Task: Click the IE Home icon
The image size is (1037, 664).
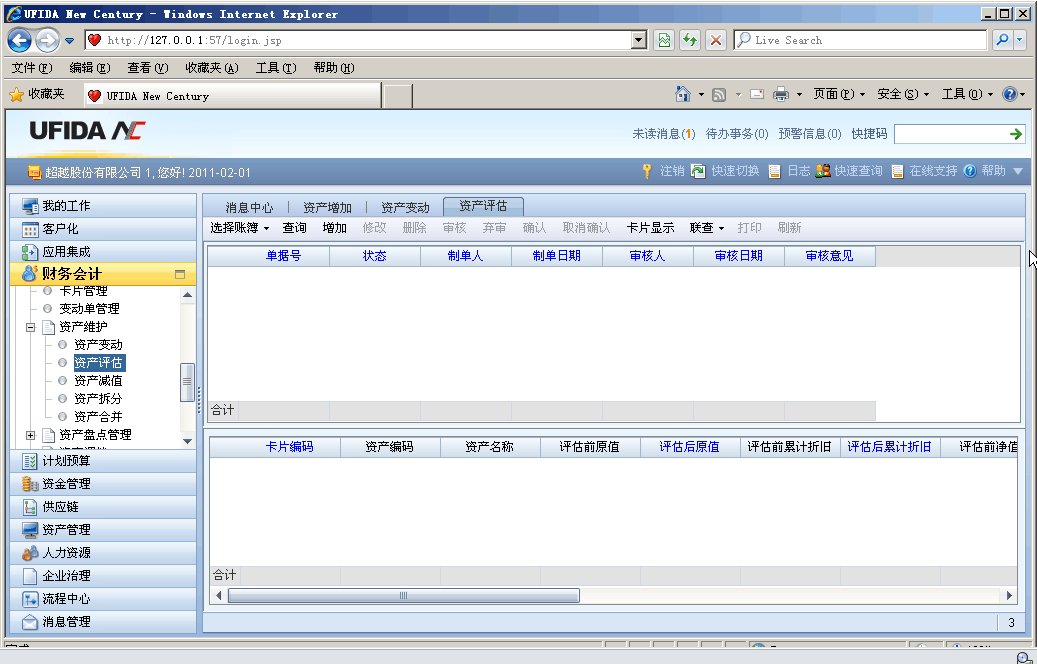Action: [x=683, y=94]
